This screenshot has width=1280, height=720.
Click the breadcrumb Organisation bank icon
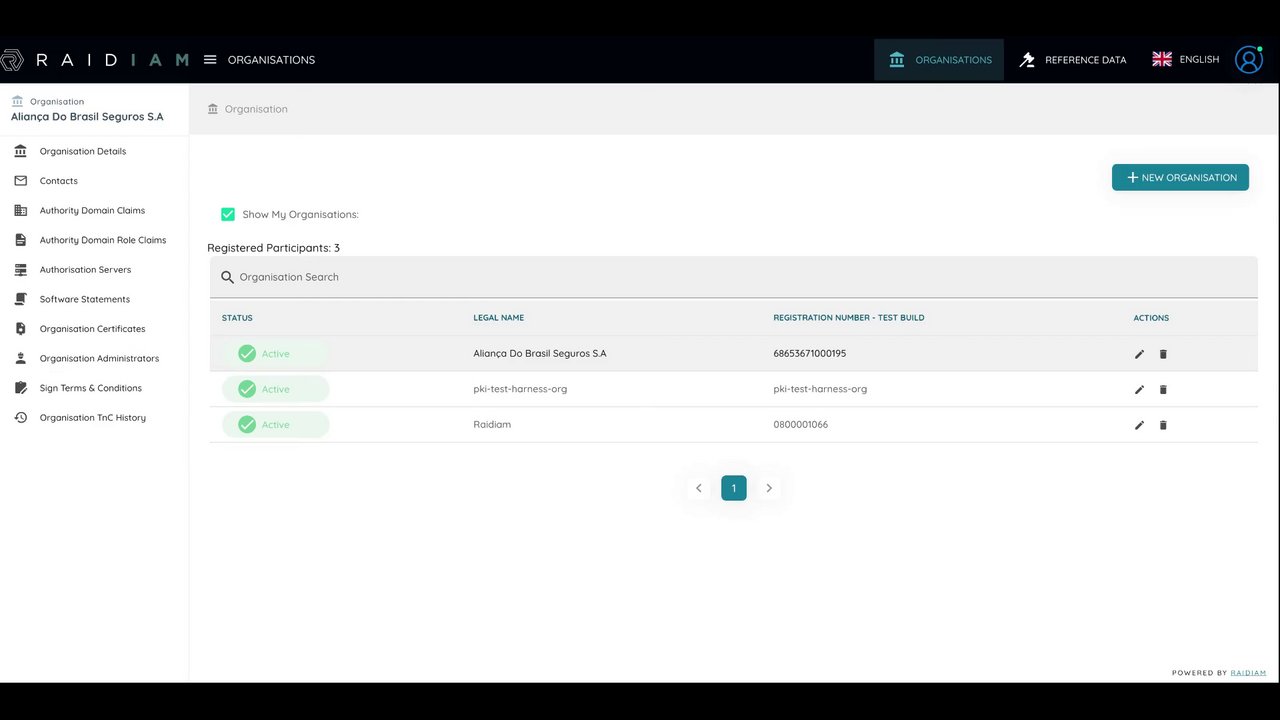[x=213, y=109]
